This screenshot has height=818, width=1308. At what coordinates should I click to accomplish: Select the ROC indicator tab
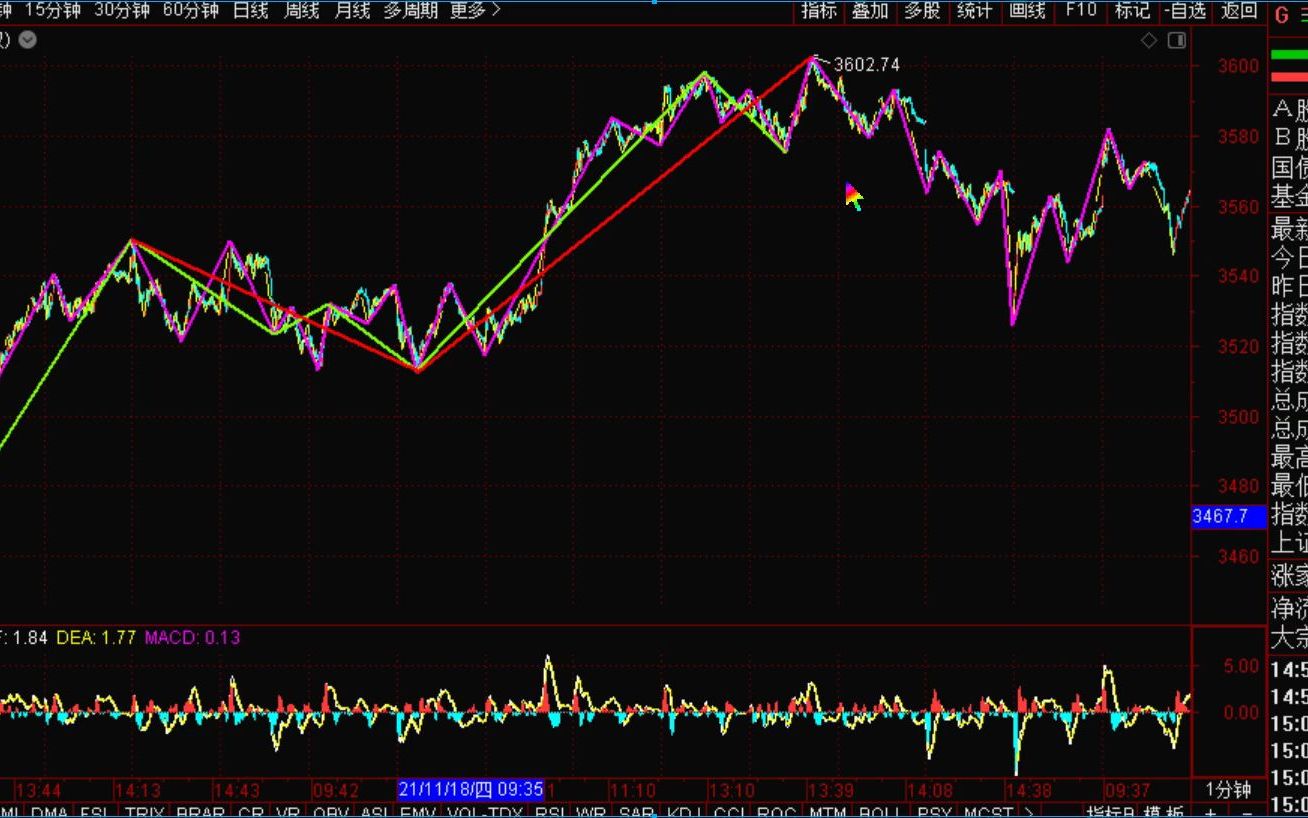[776, 813]
